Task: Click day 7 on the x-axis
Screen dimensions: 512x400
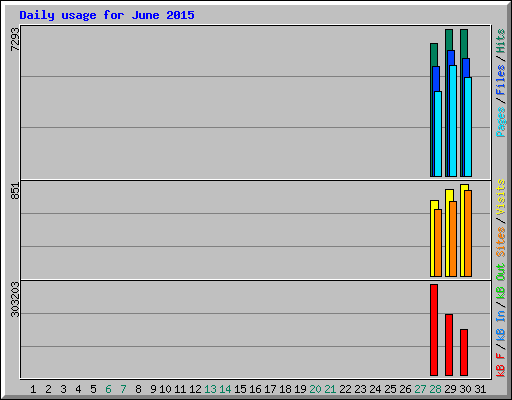Action: (x=123, y=389)
